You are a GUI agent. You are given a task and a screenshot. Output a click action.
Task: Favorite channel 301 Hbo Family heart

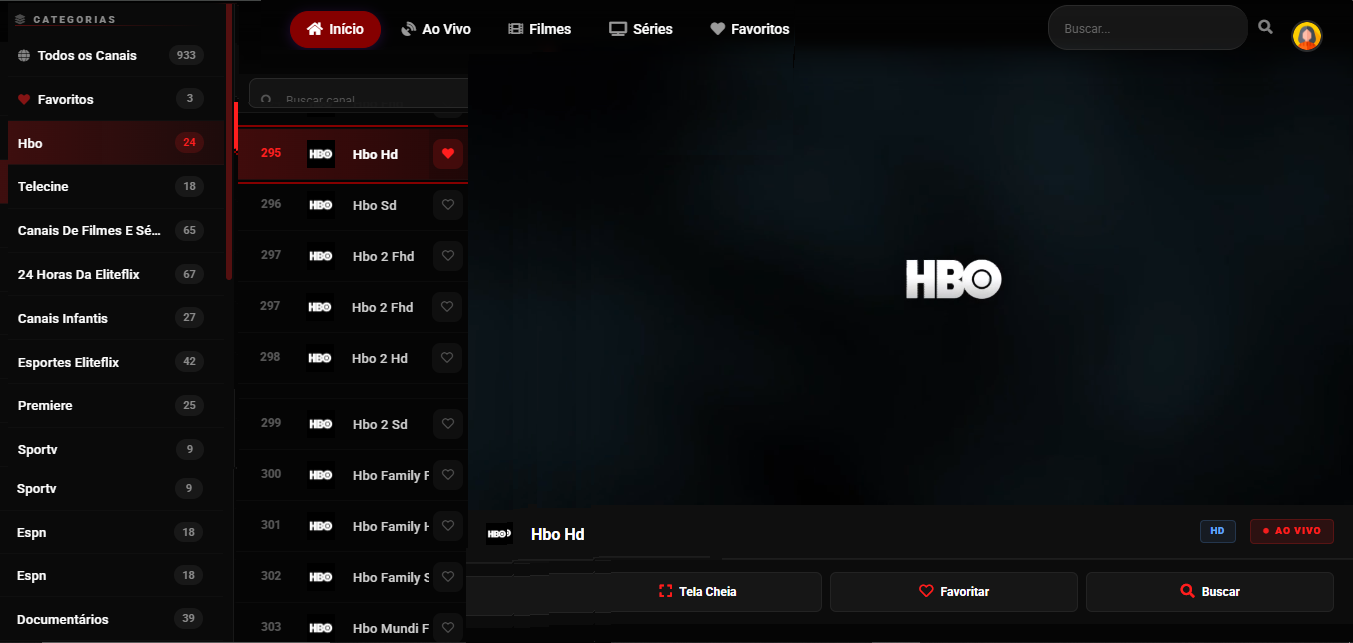pos(448,526)
